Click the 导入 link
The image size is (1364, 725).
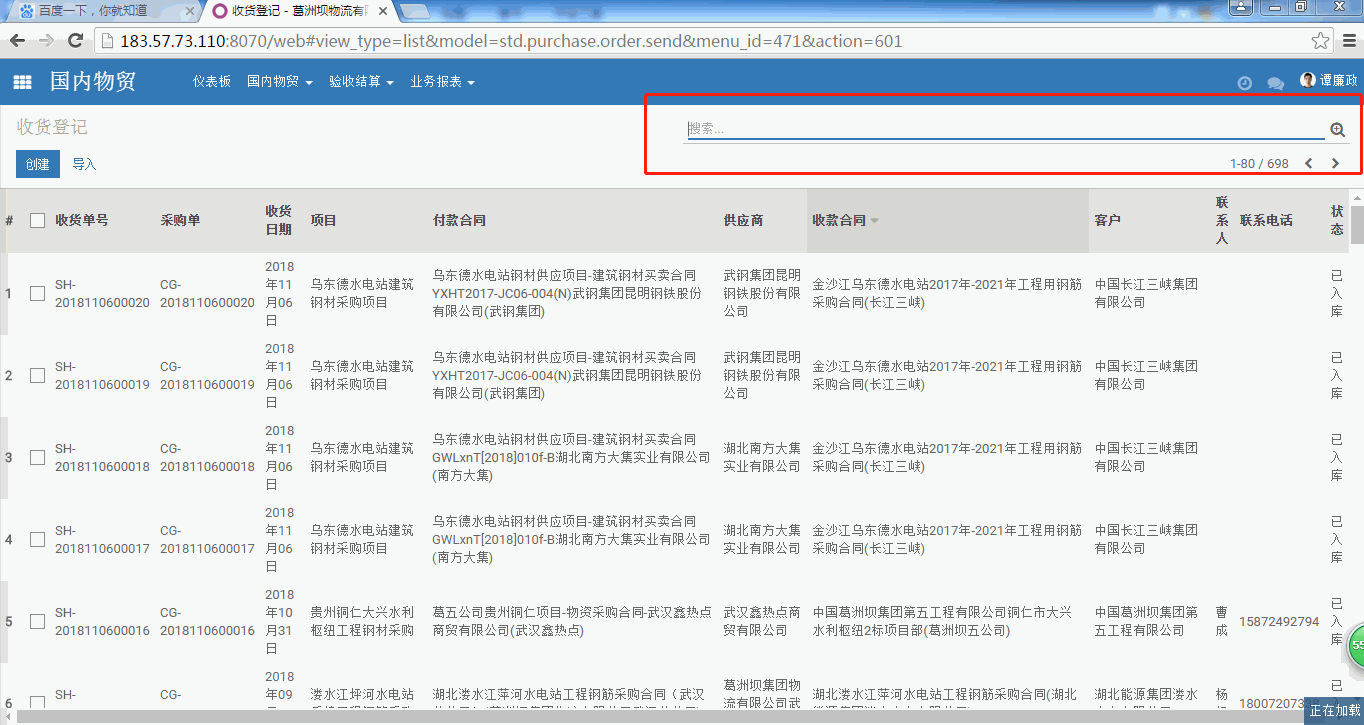[84, 164]
